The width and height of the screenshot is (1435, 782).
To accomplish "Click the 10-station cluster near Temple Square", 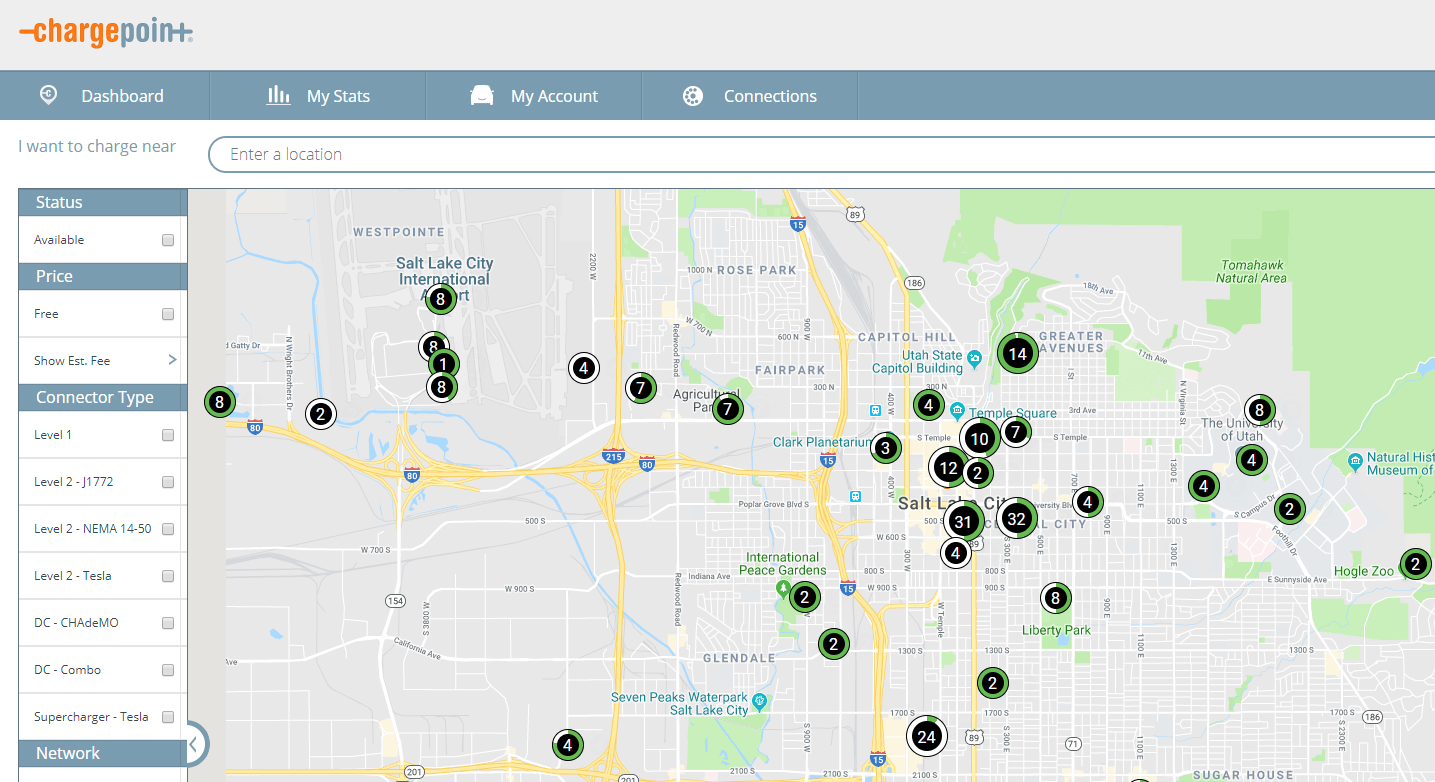I will tap(980, 438).
